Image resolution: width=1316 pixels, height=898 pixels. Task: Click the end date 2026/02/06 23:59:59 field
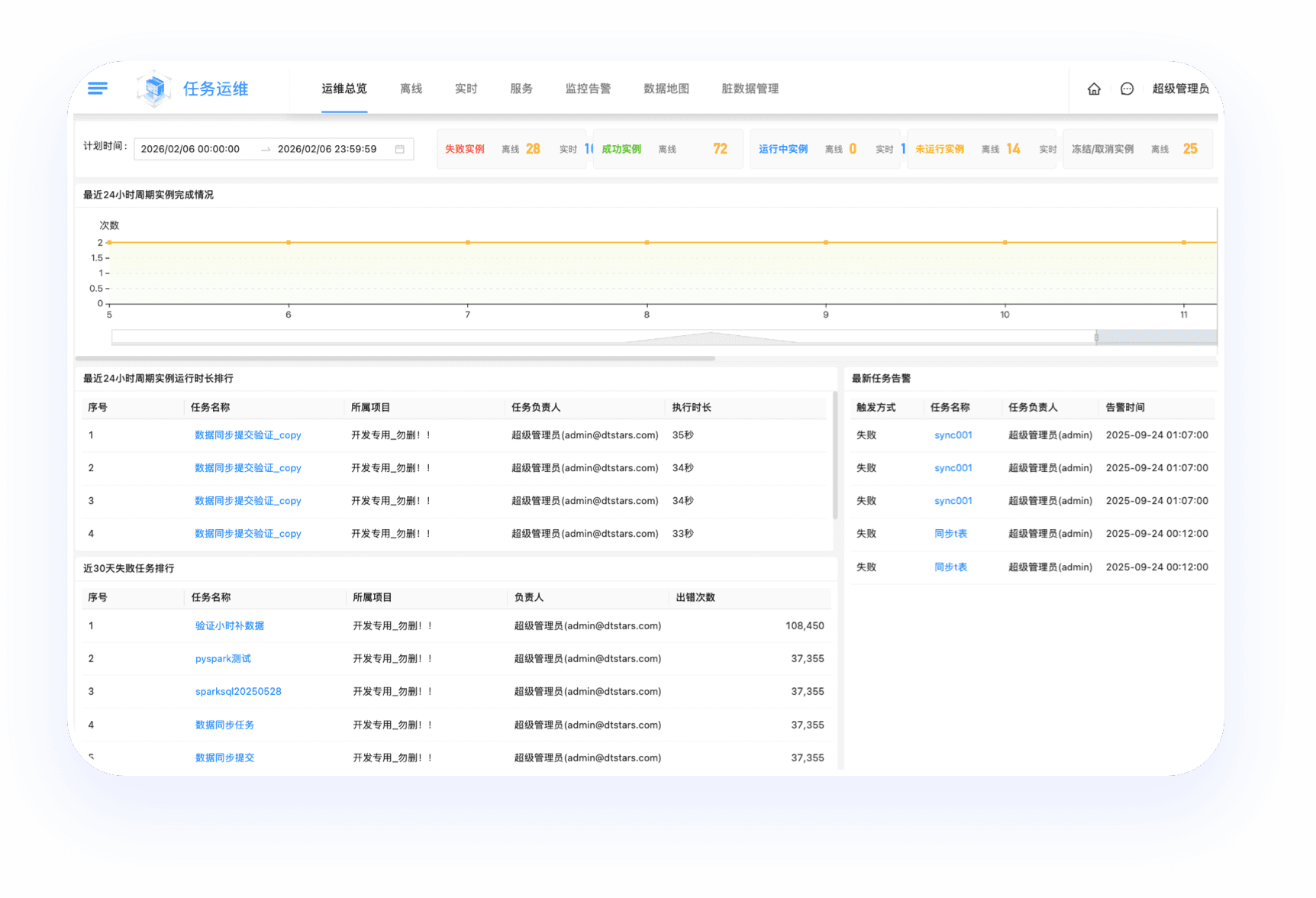pos(327,149)
